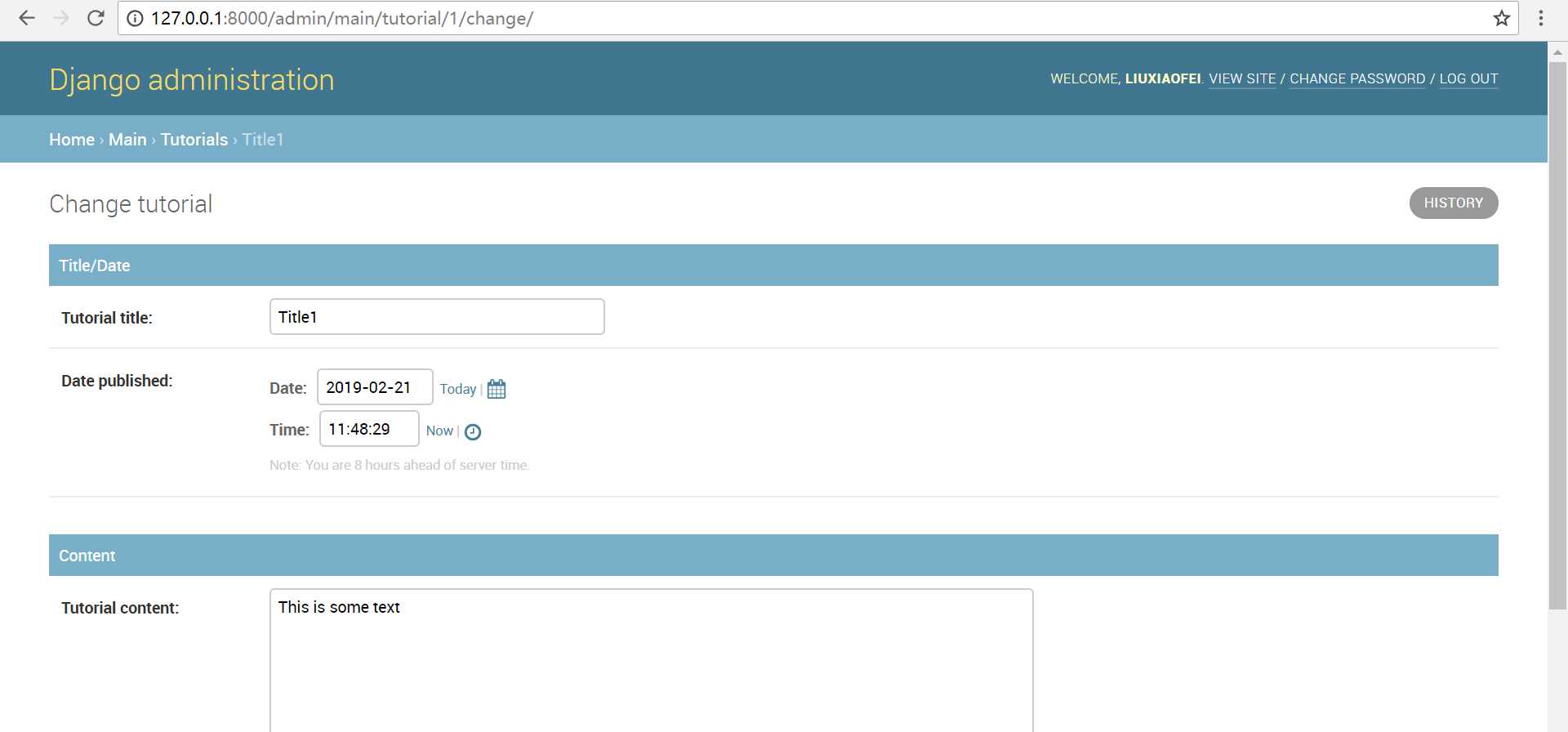Image resolution: width=1568 pixels, height=732 pixels.
Task: Click LOG OUT in the header
Action: 1468,78
